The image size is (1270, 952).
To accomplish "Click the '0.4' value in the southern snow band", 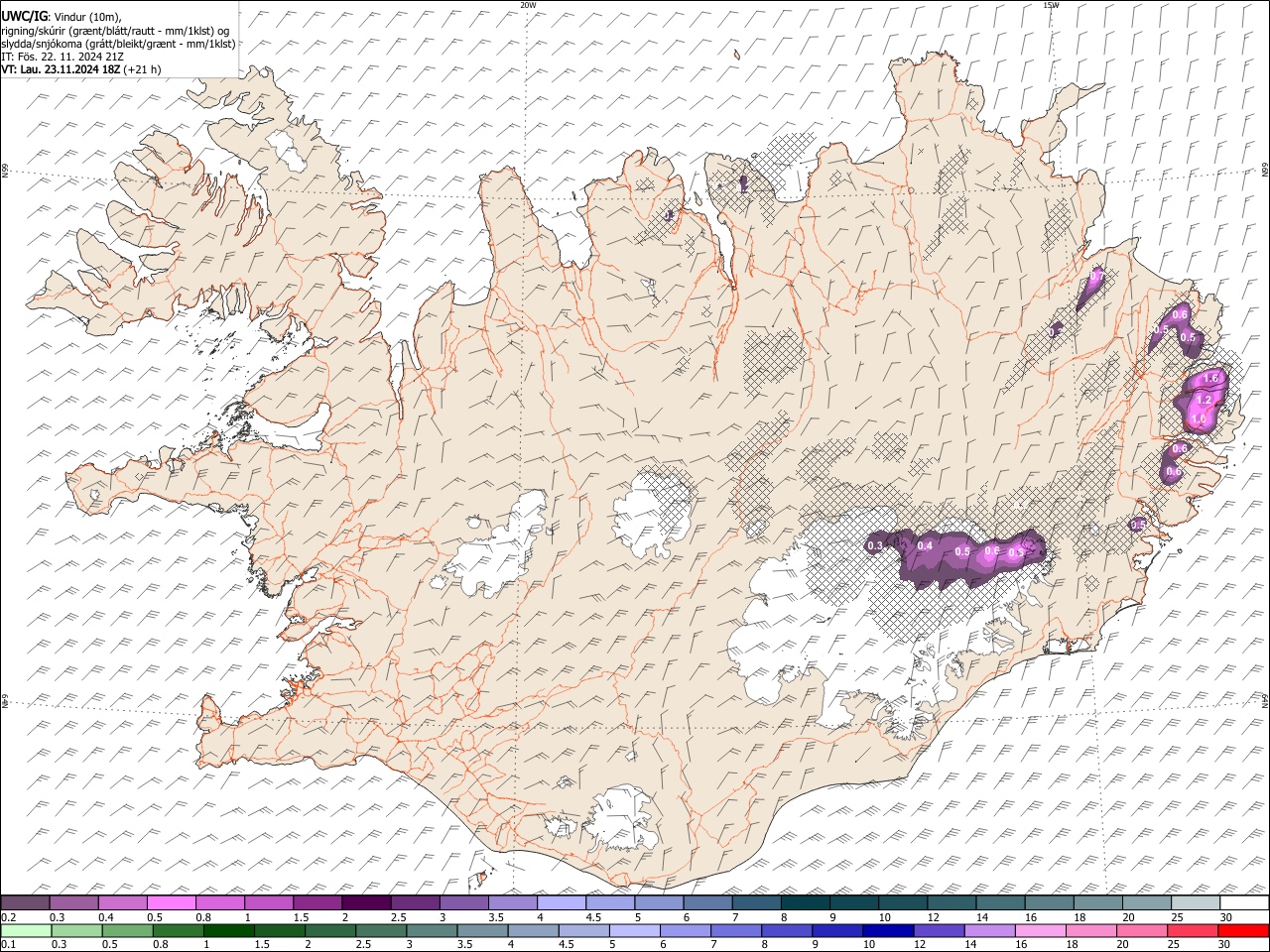I will (926, 545).
